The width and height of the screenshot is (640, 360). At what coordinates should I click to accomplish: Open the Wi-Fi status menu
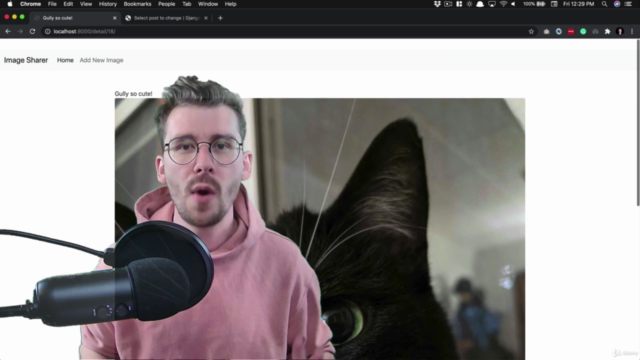pyautogui.click(x=503, y=4)
